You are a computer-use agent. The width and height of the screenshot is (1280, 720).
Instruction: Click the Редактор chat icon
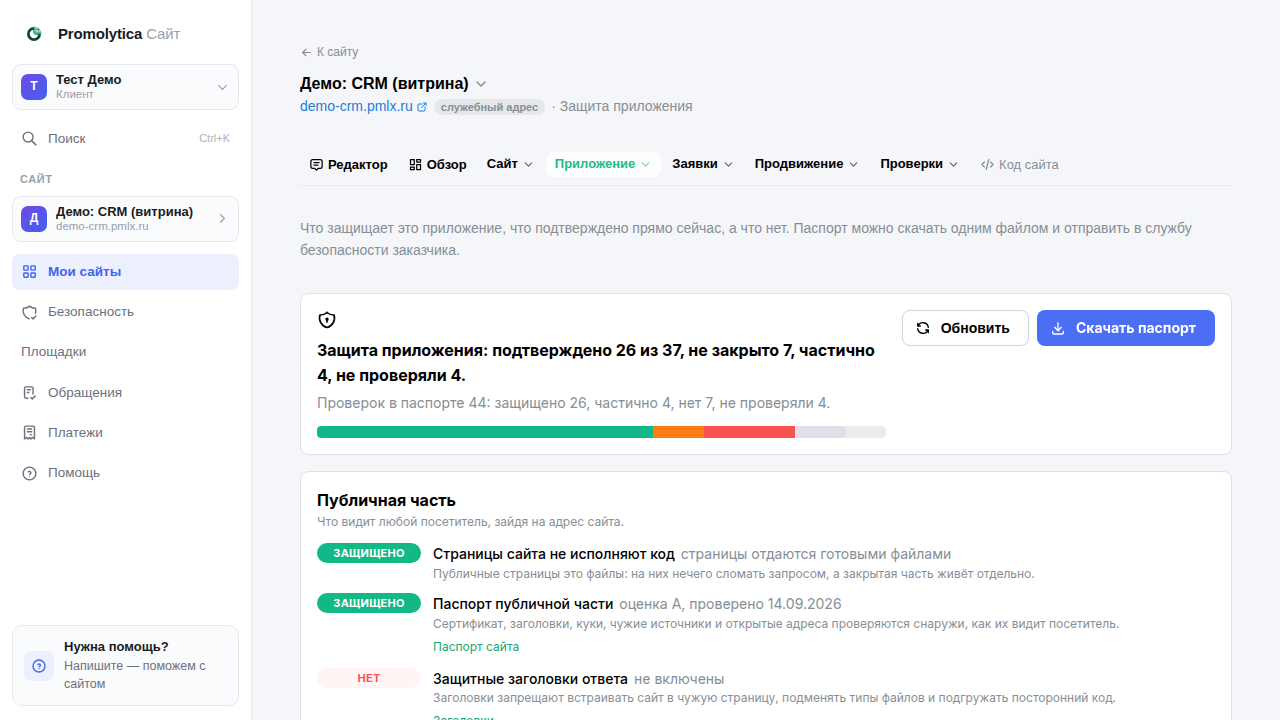click(316, 165)
